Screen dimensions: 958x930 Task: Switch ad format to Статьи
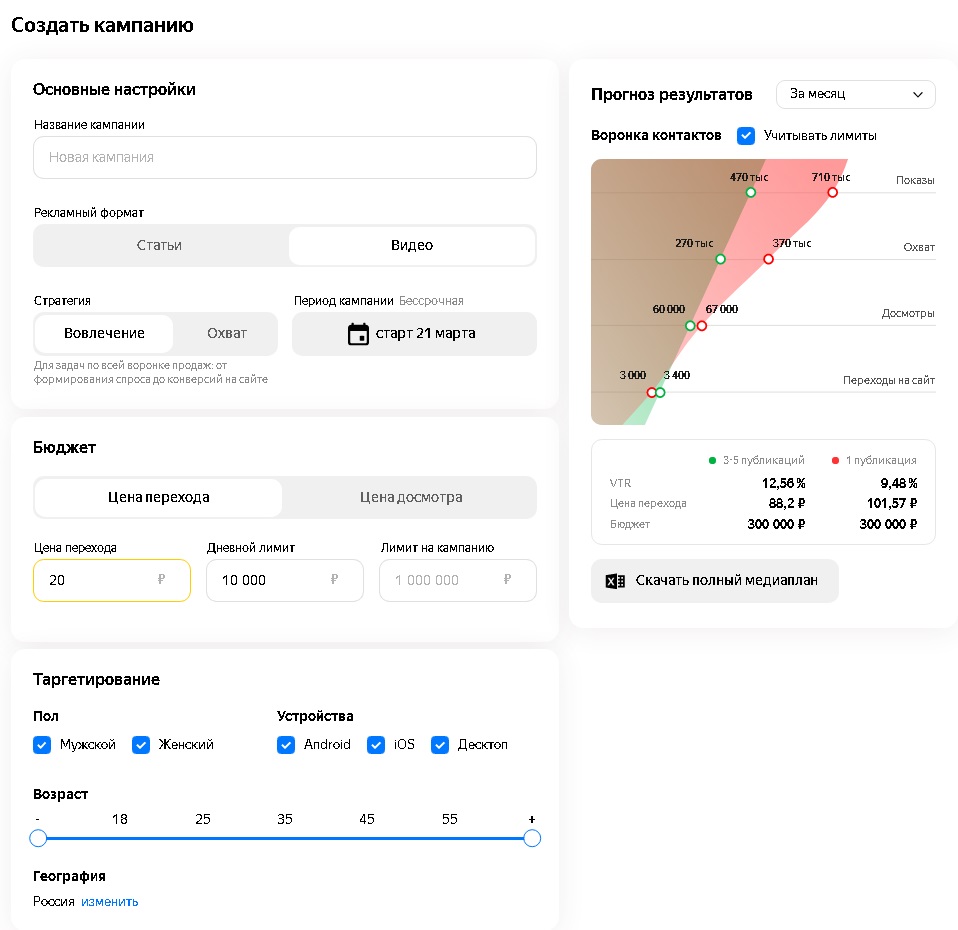160,245
